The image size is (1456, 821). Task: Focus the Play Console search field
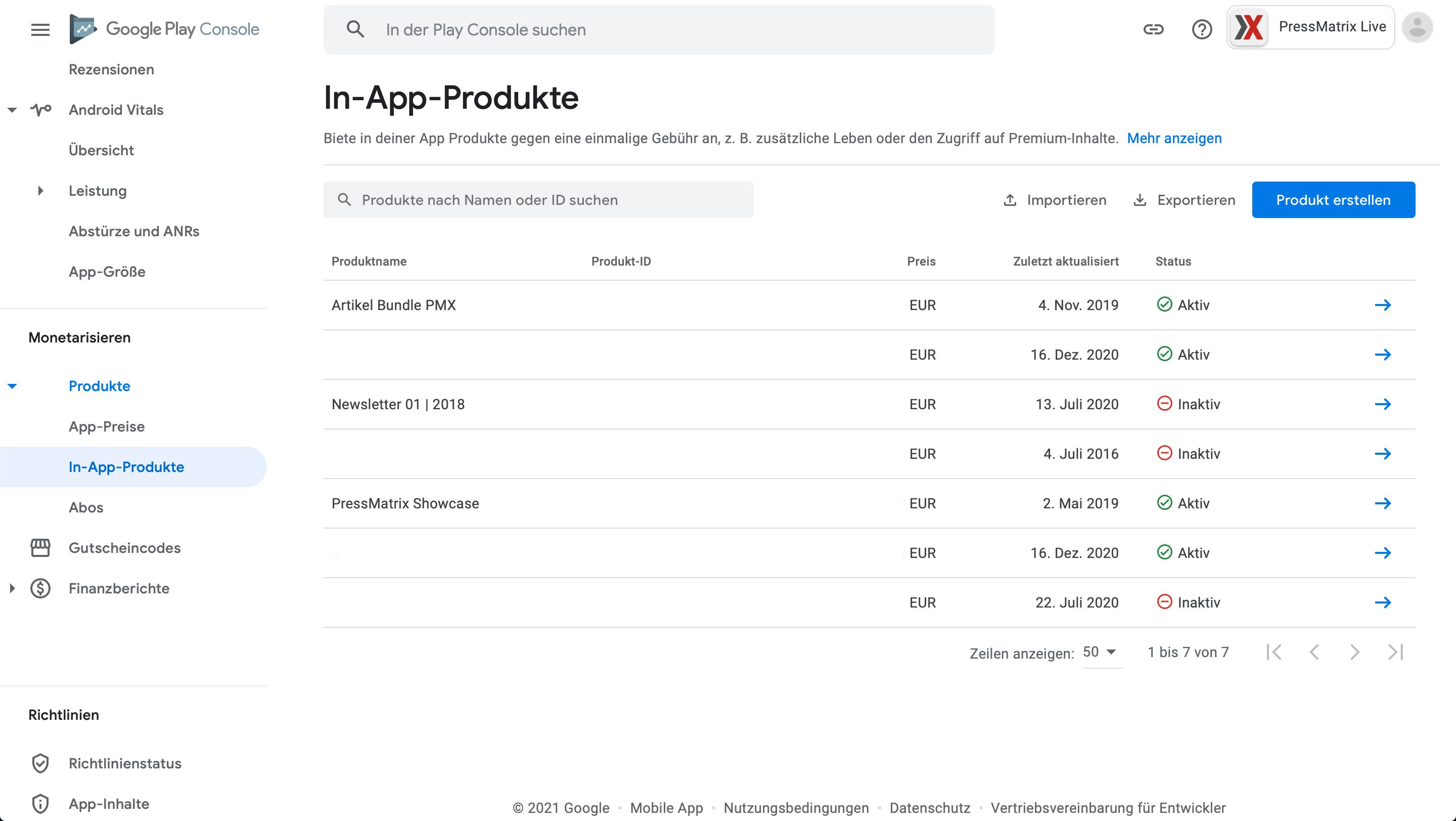point(658,30)
